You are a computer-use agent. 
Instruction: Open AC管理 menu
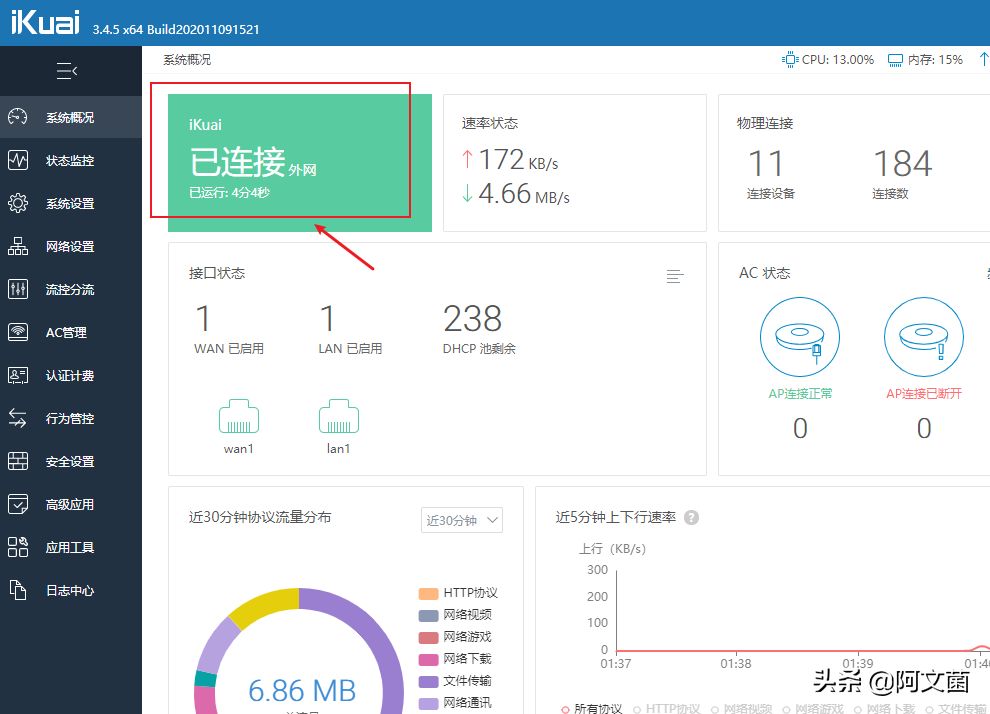click(x=71, y=332)
